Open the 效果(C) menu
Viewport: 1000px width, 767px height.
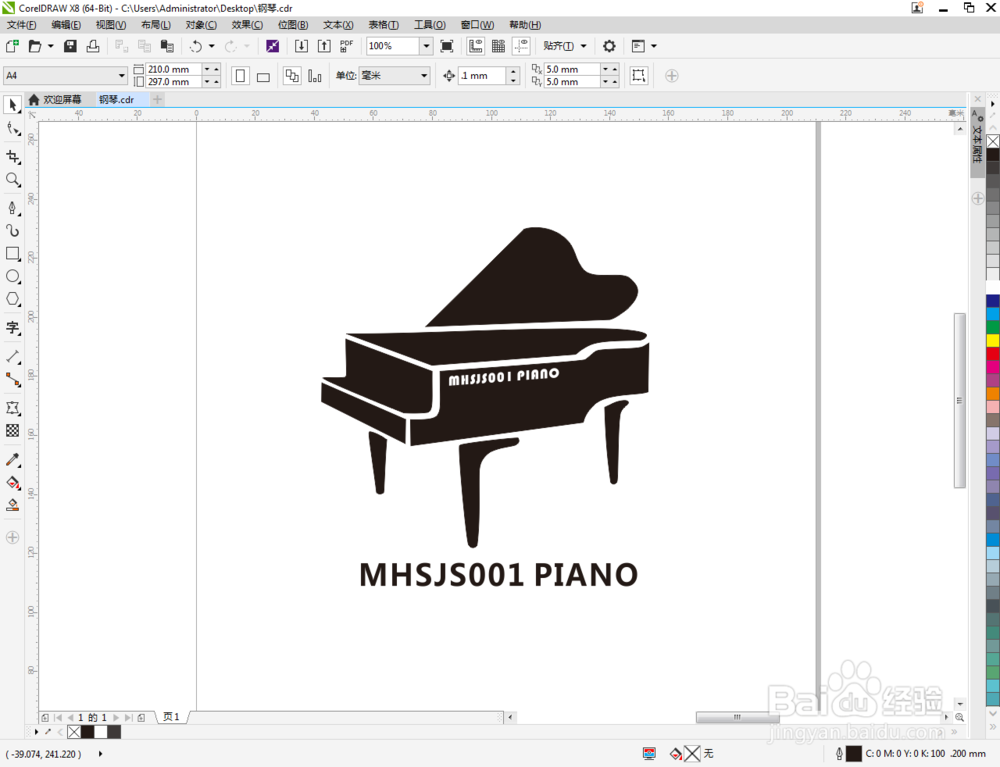coord(247,25)
